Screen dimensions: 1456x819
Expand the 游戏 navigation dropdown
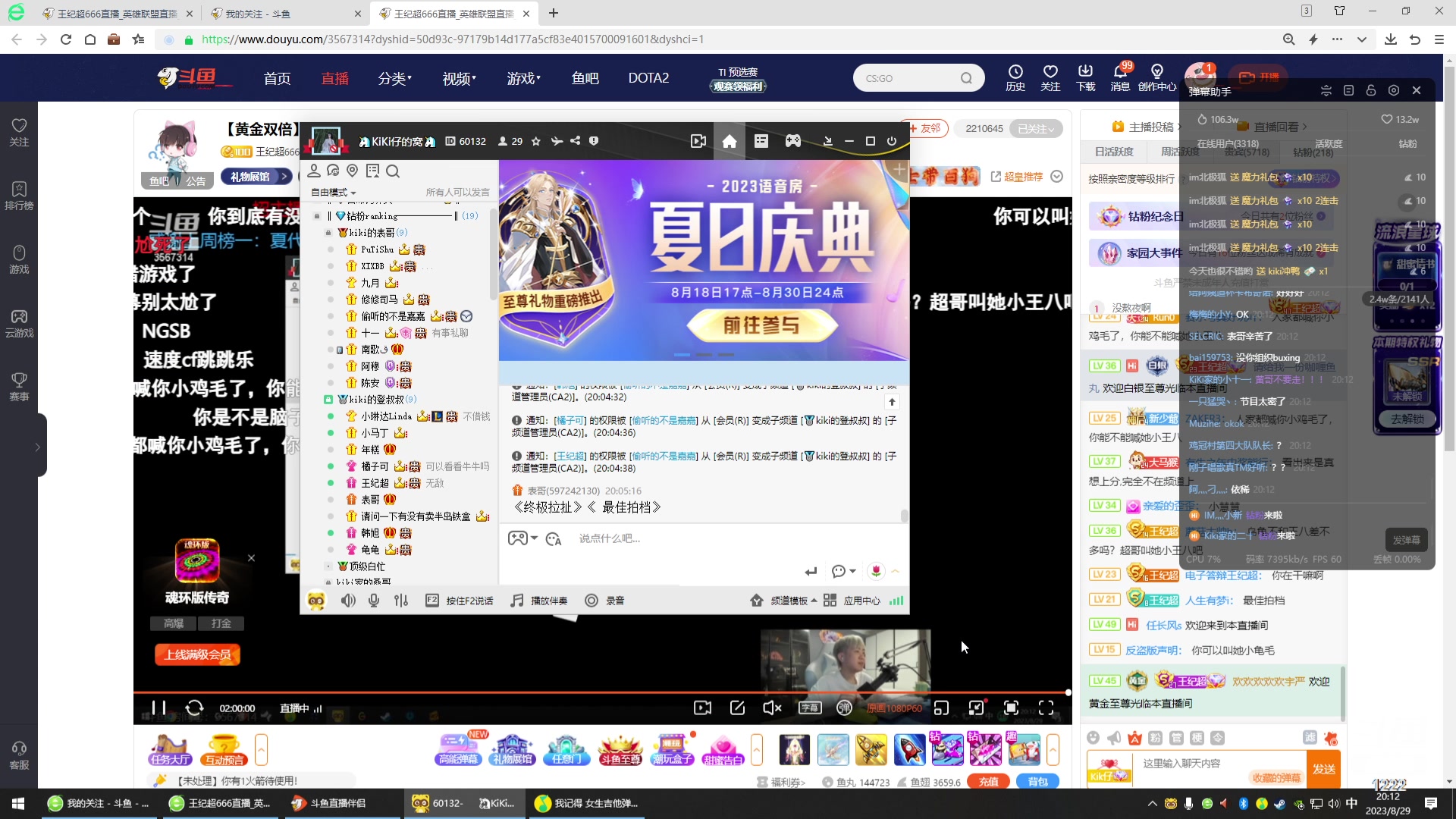point(523,78)
